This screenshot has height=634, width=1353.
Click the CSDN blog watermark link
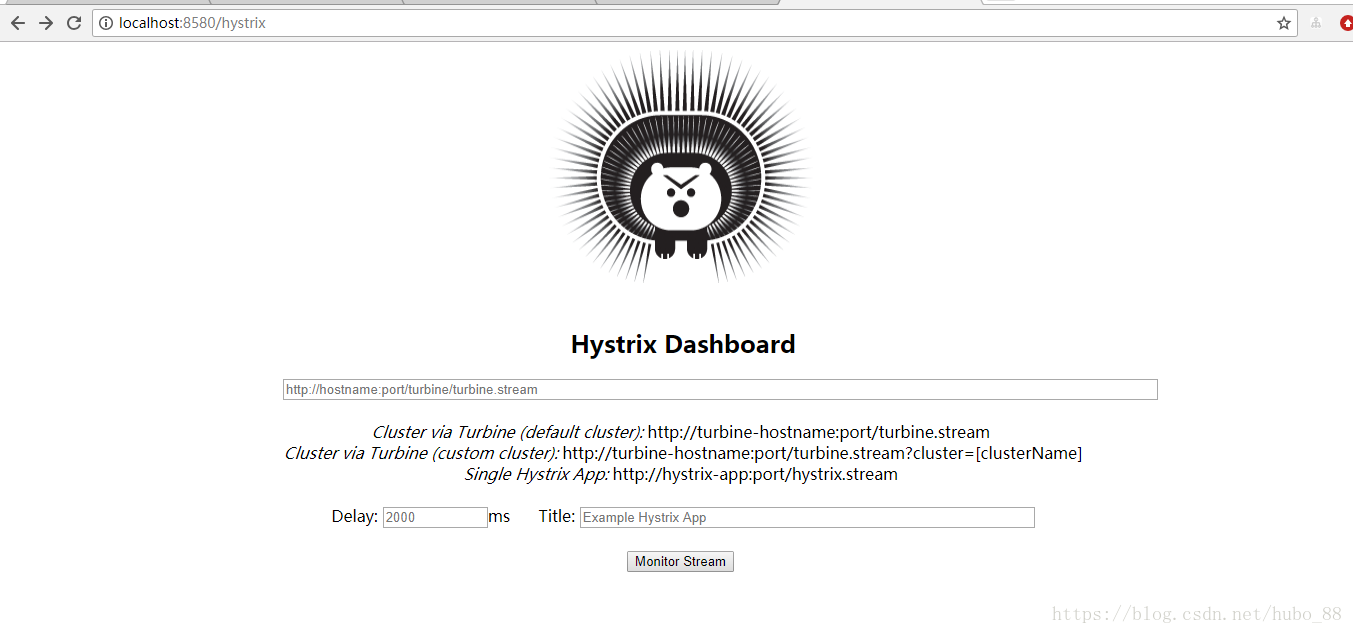pyautogui.click(x=1197, y=612)
